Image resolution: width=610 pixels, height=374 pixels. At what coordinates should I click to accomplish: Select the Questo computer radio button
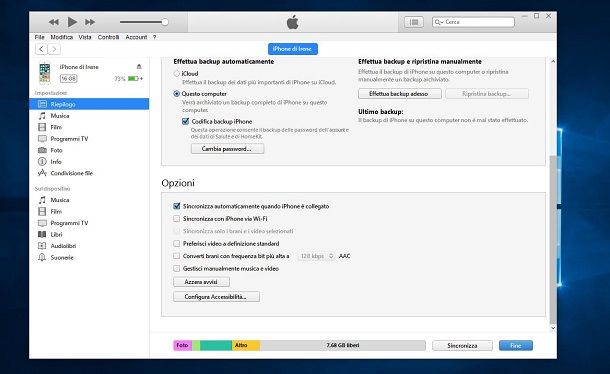[177, 94]
